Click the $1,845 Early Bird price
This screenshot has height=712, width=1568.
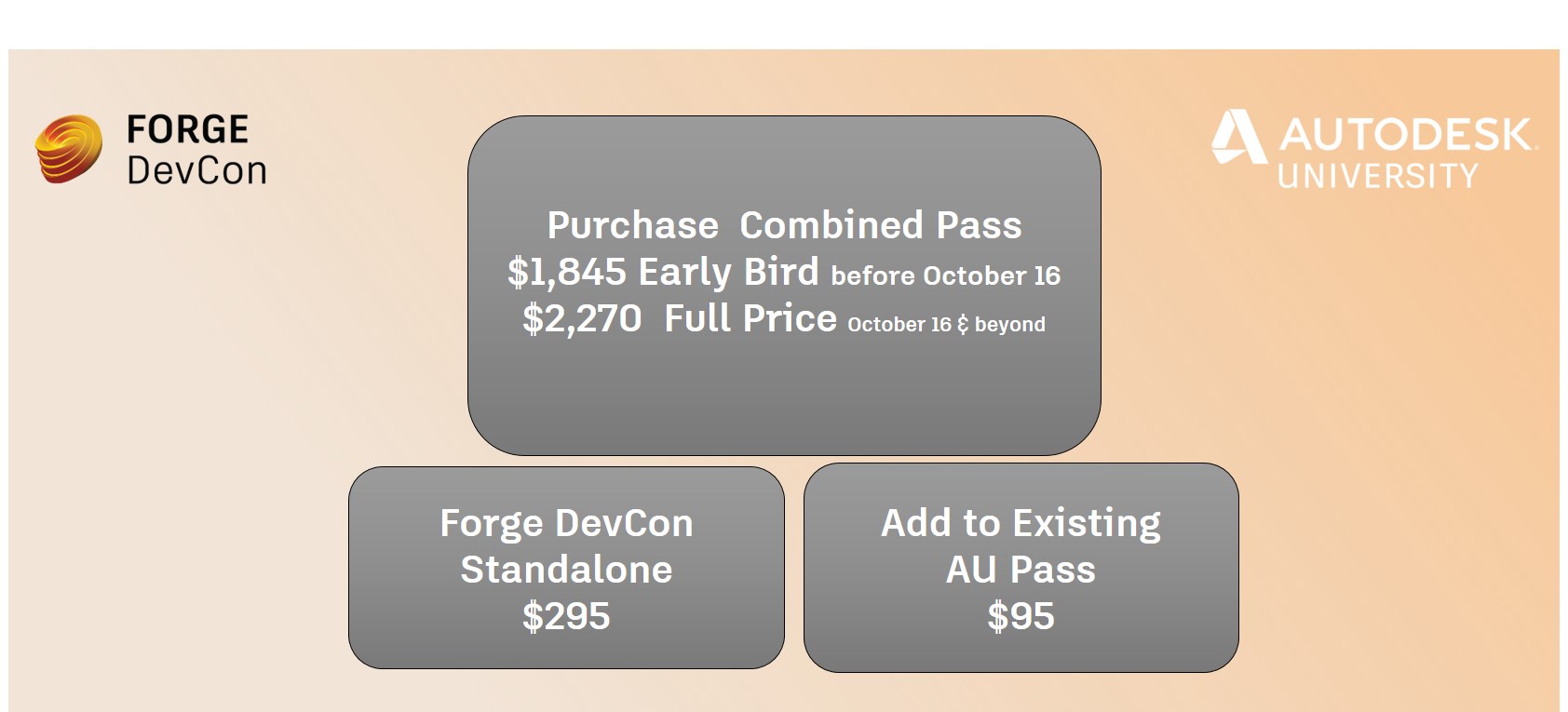point(663,272)
